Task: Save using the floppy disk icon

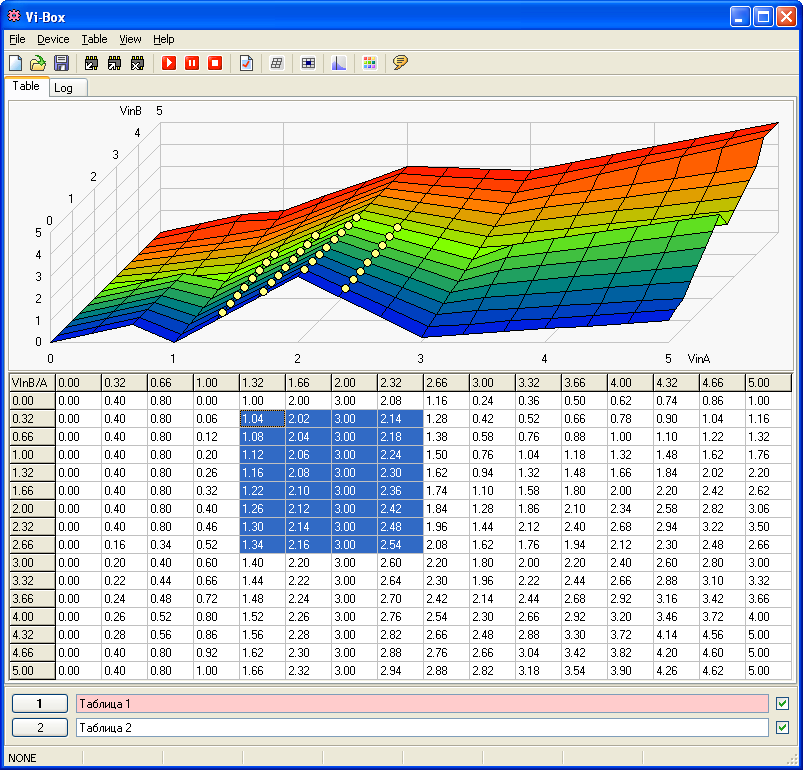Action: [x=61, y=63]
